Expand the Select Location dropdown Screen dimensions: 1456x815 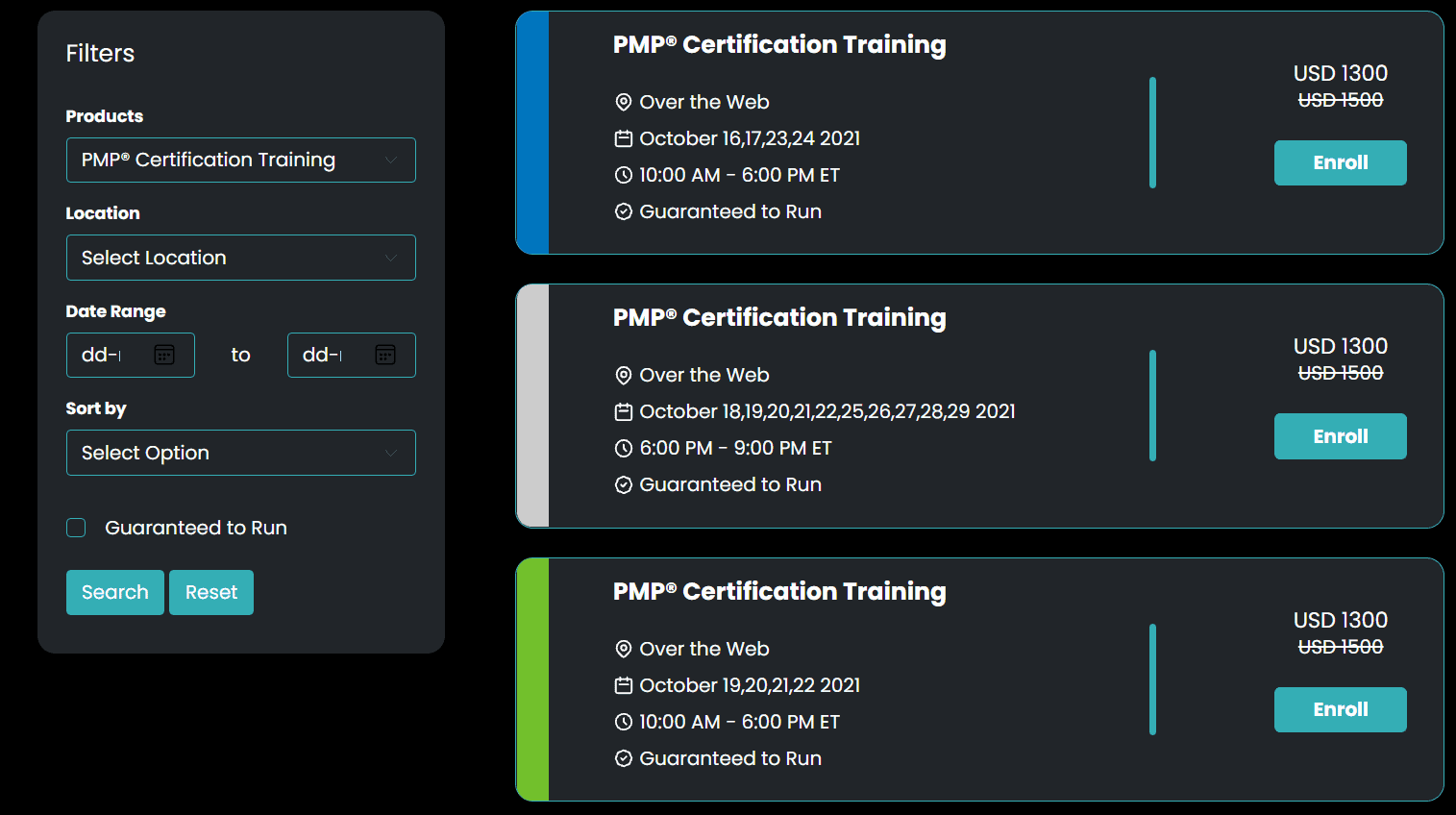click(x=241, y=258)
